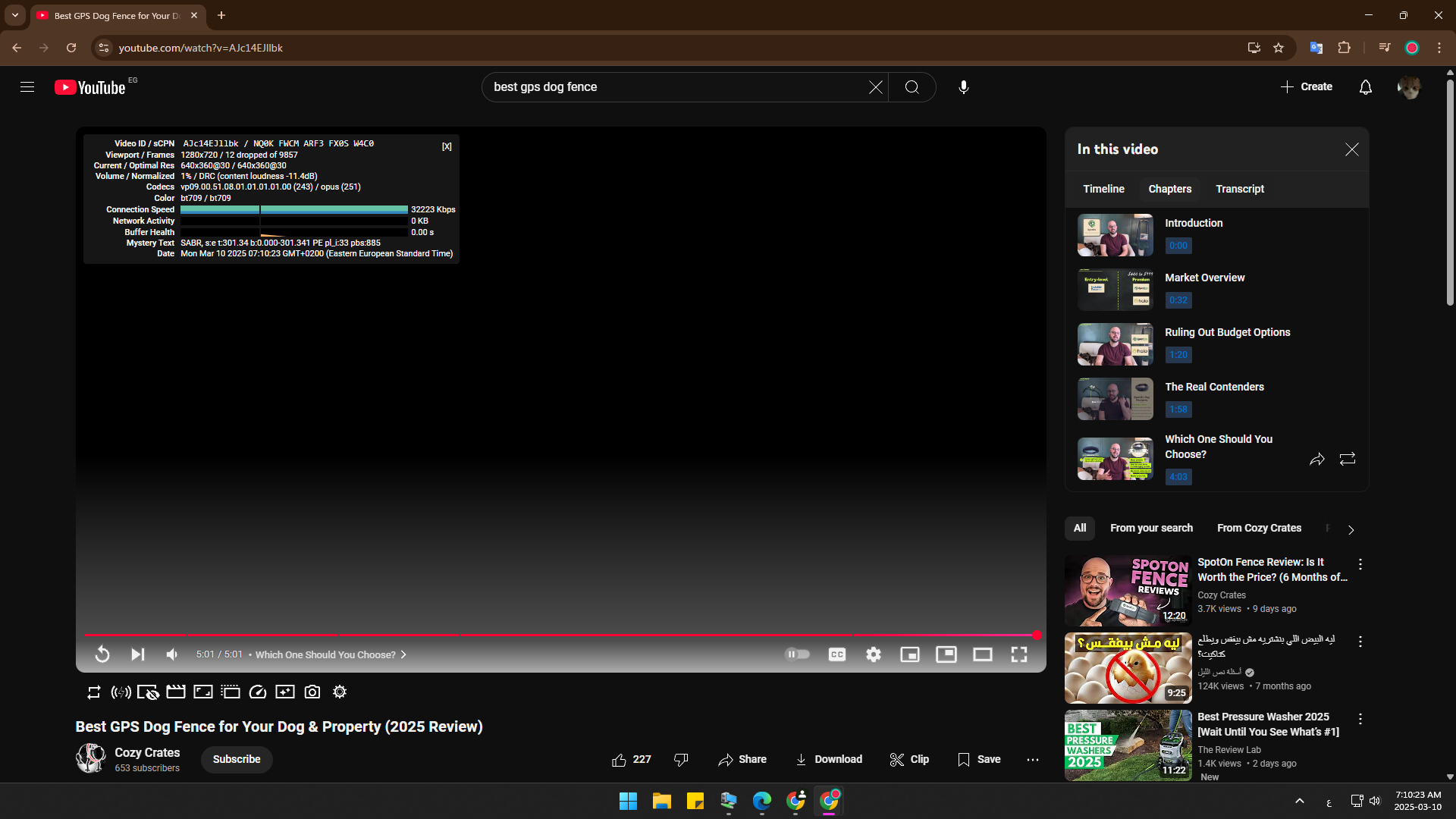Viewport: 1456px width, 819px height.
Task: Switch to the Chapters tab
Action: 1169,189
